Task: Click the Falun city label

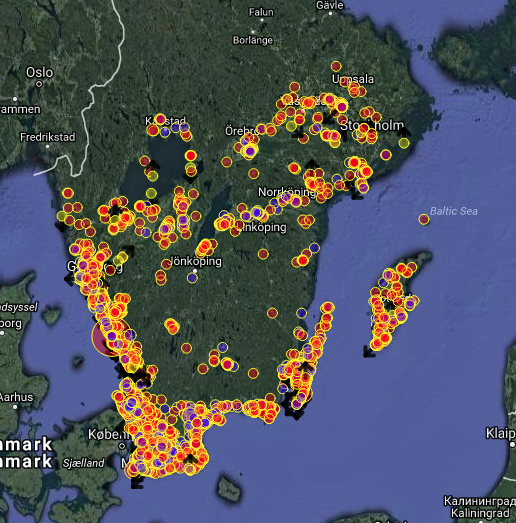Action: (x=261, y=12)
